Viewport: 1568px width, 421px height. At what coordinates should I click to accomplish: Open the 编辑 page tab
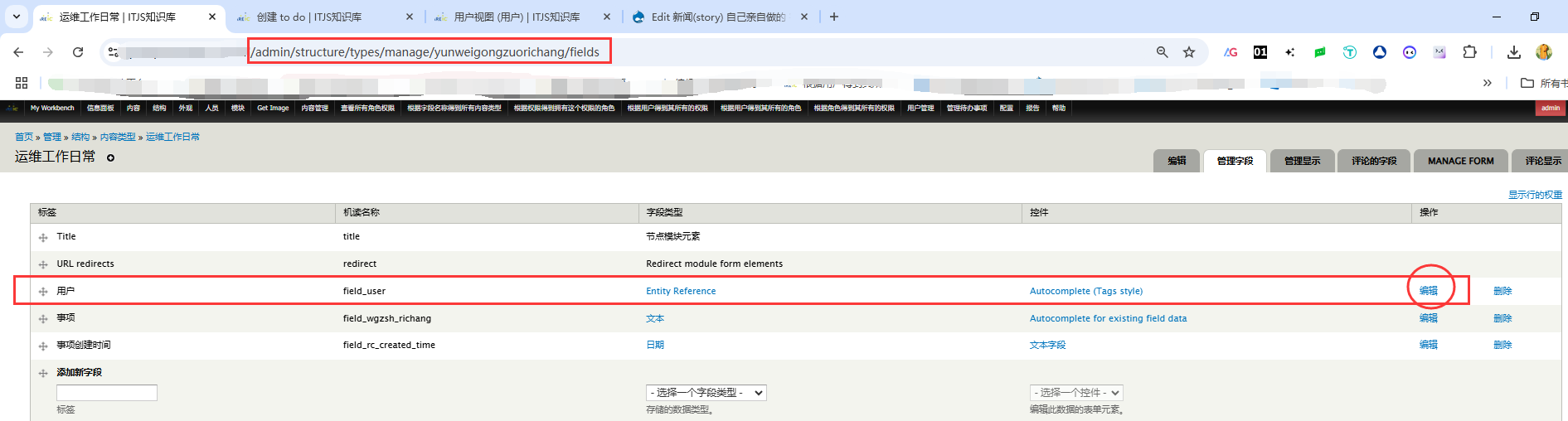click(1177, 161)
